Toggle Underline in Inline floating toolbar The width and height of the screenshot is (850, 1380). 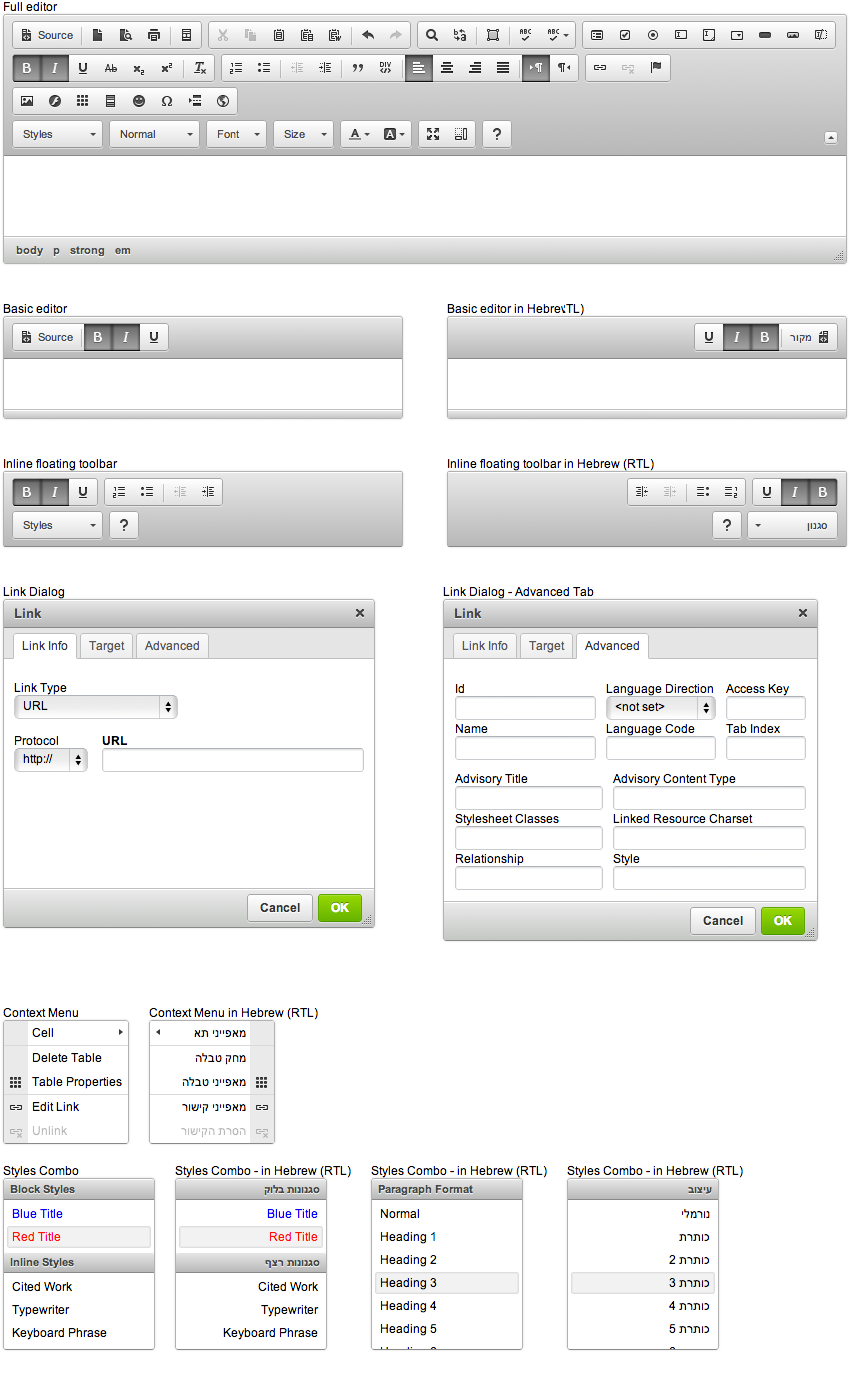click(x=83, y=492)
